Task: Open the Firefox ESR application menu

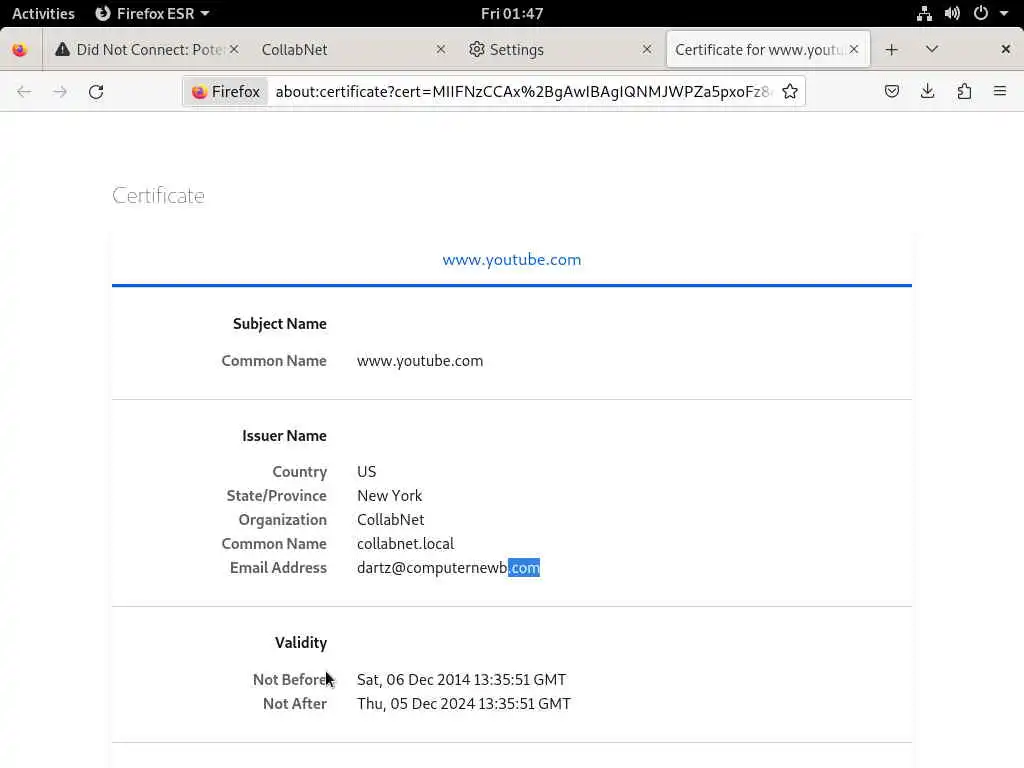Action: (153, 14)
